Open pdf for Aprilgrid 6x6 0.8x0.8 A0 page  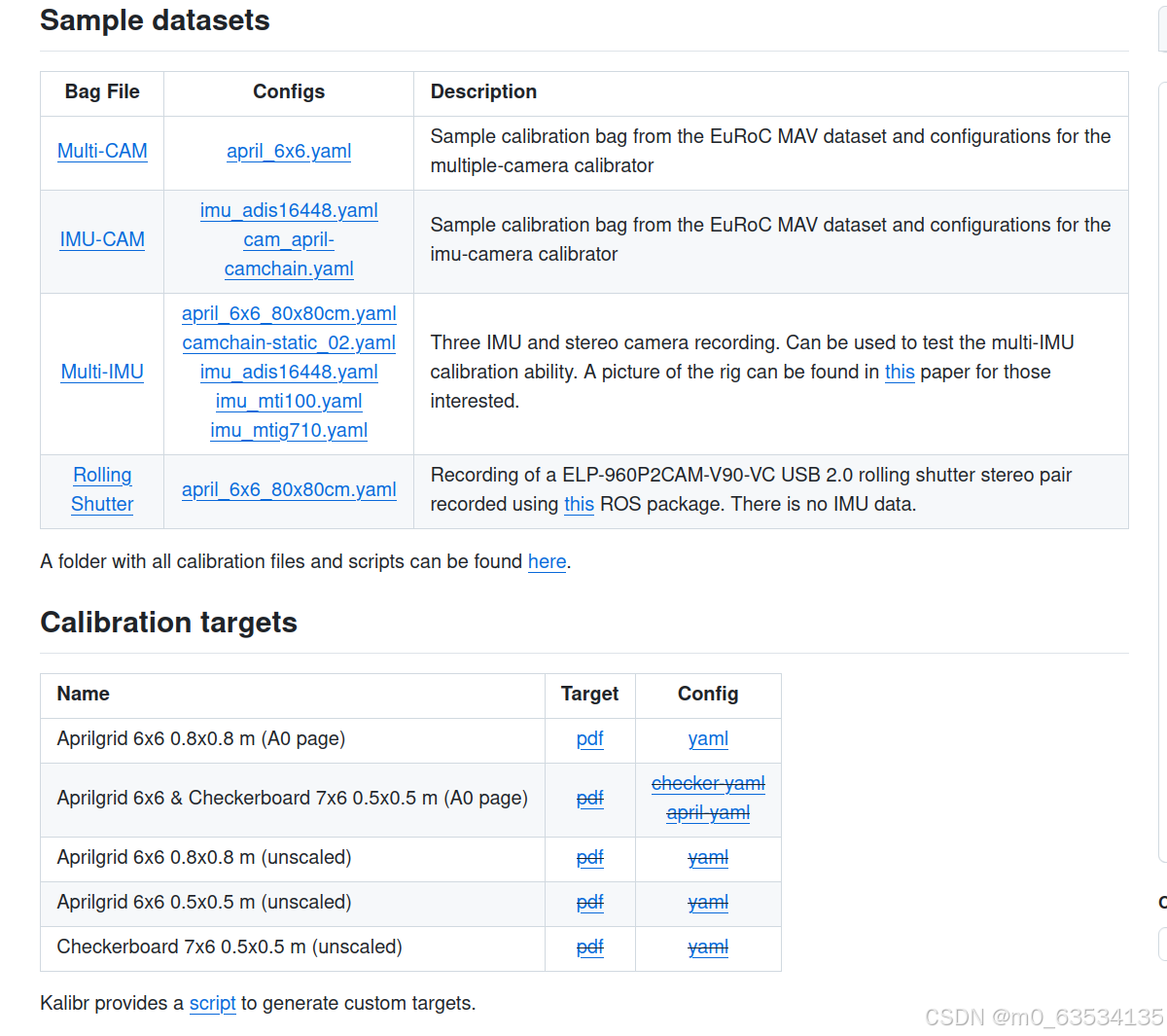click(589, 738)
